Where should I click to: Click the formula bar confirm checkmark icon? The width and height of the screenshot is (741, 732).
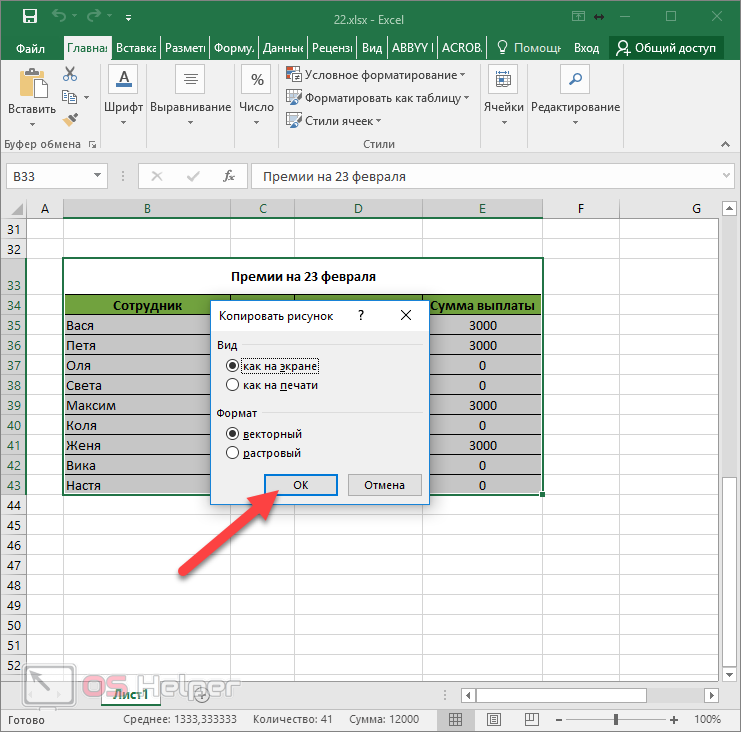pos(193,176)
